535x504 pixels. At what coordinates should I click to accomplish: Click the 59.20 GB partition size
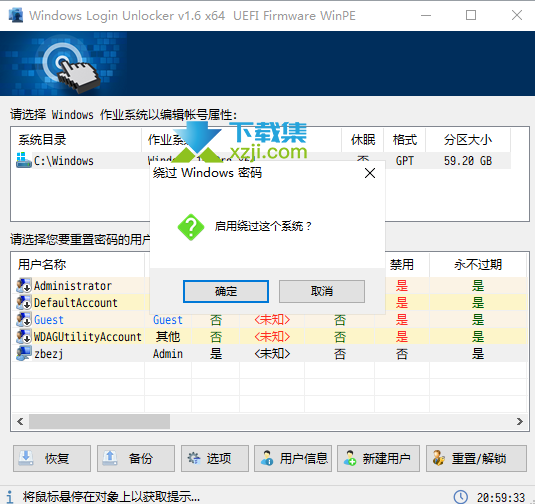pyautogui.click(x=468, y=161)
